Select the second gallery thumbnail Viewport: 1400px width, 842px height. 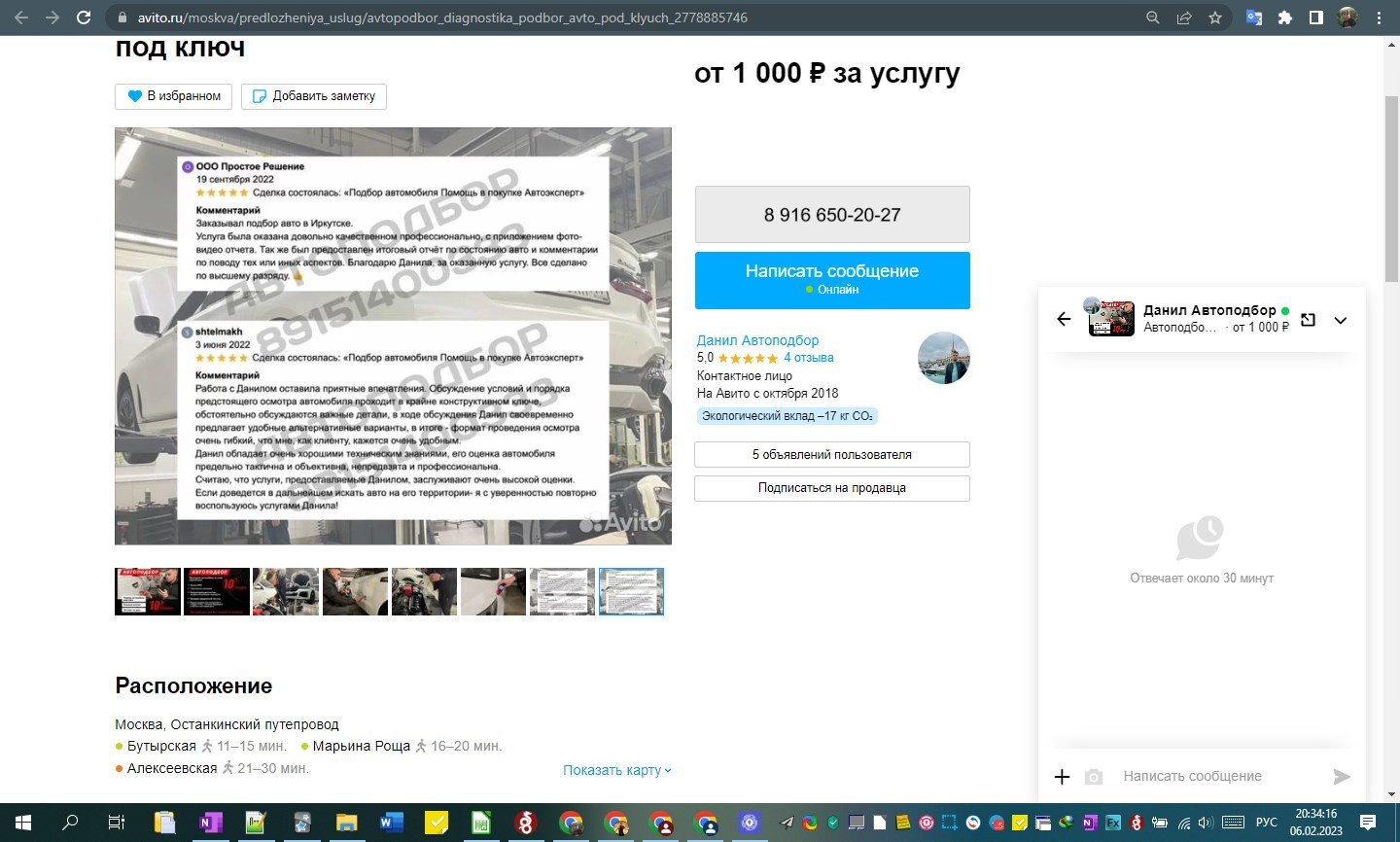(x=217, y=592)
